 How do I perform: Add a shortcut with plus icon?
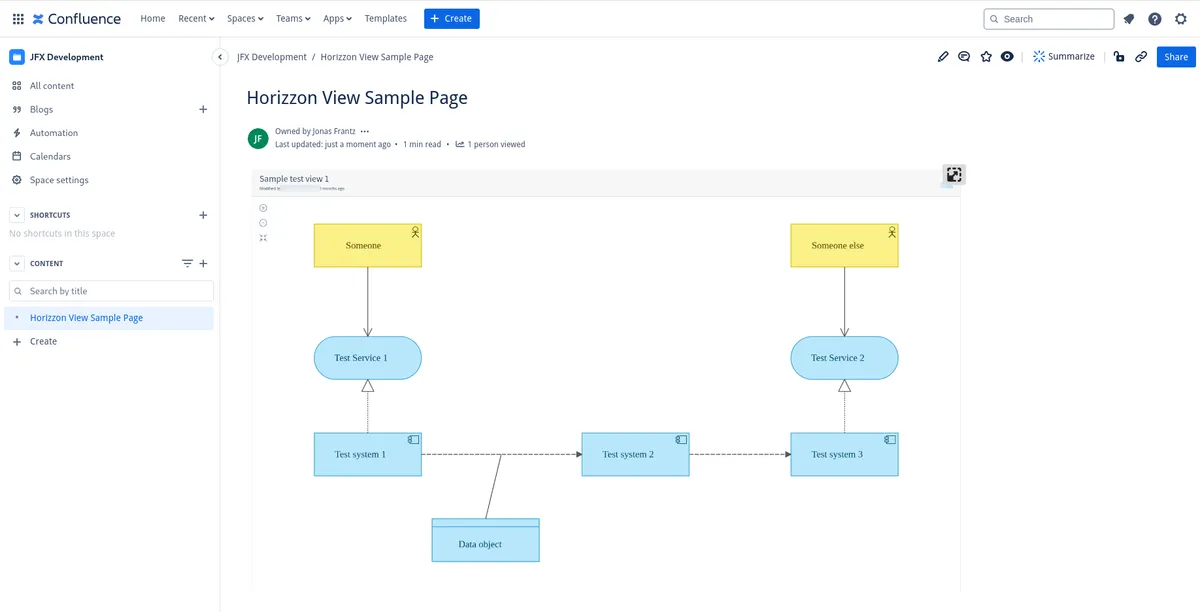[x=203, y=215]
